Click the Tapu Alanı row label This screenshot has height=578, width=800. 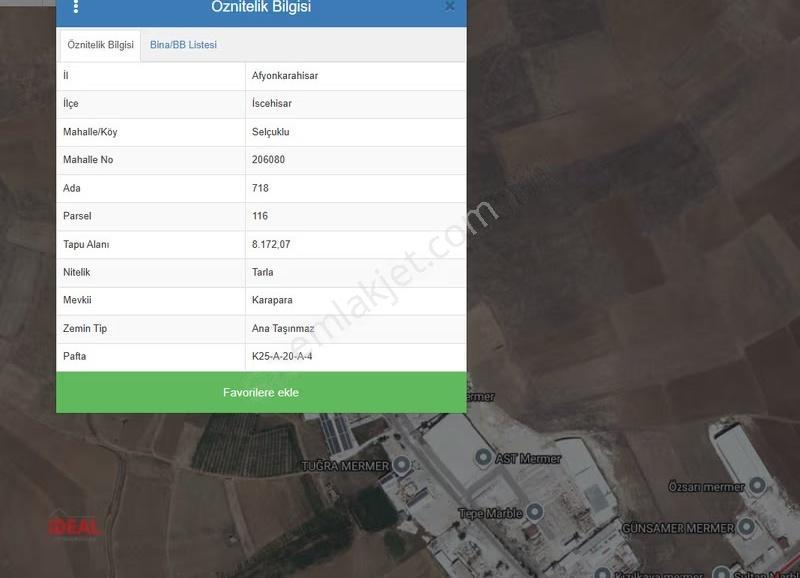[86, 244]
